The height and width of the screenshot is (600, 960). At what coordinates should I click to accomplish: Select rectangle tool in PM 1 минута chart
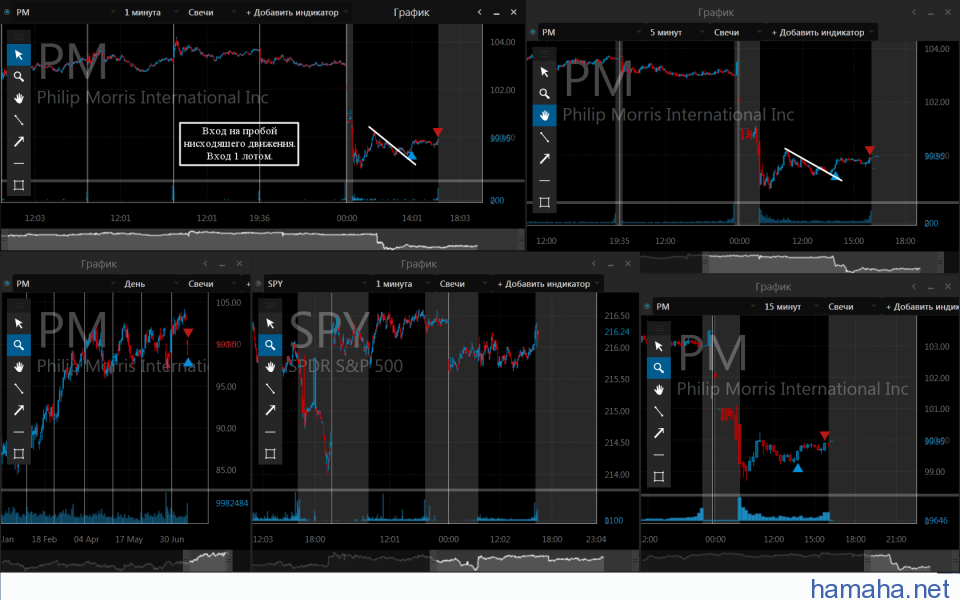point(19,186)
